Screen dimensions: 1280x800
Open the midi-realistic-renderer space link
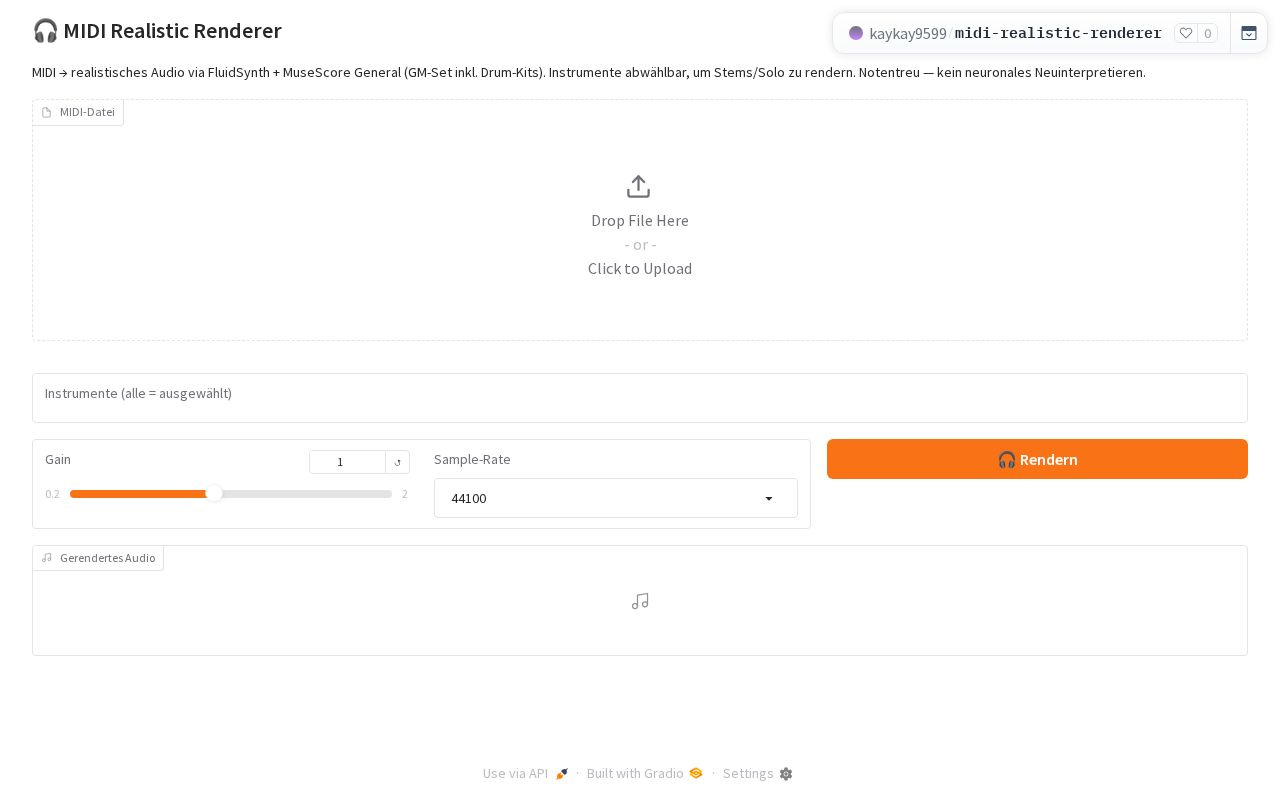pyautogui.click(x=1058, y=33)
